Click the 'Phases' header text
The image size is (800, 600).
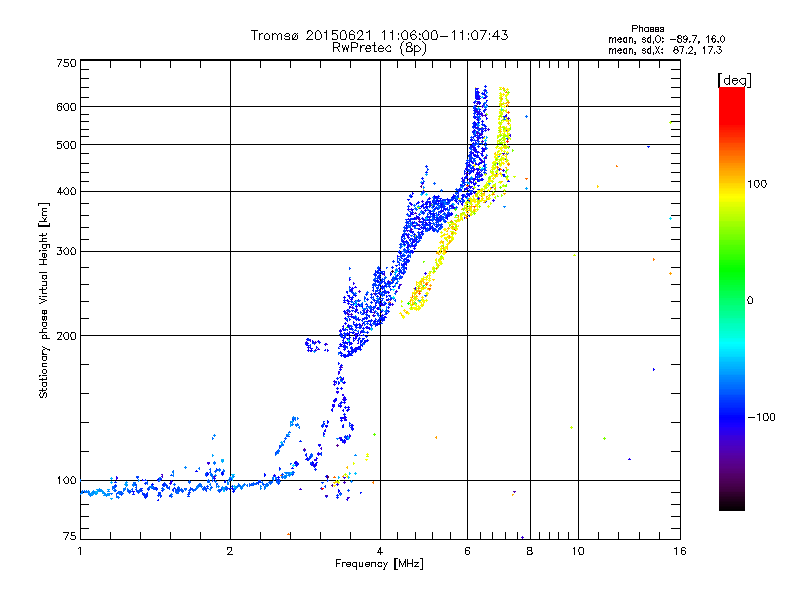[x=647, y=29]
